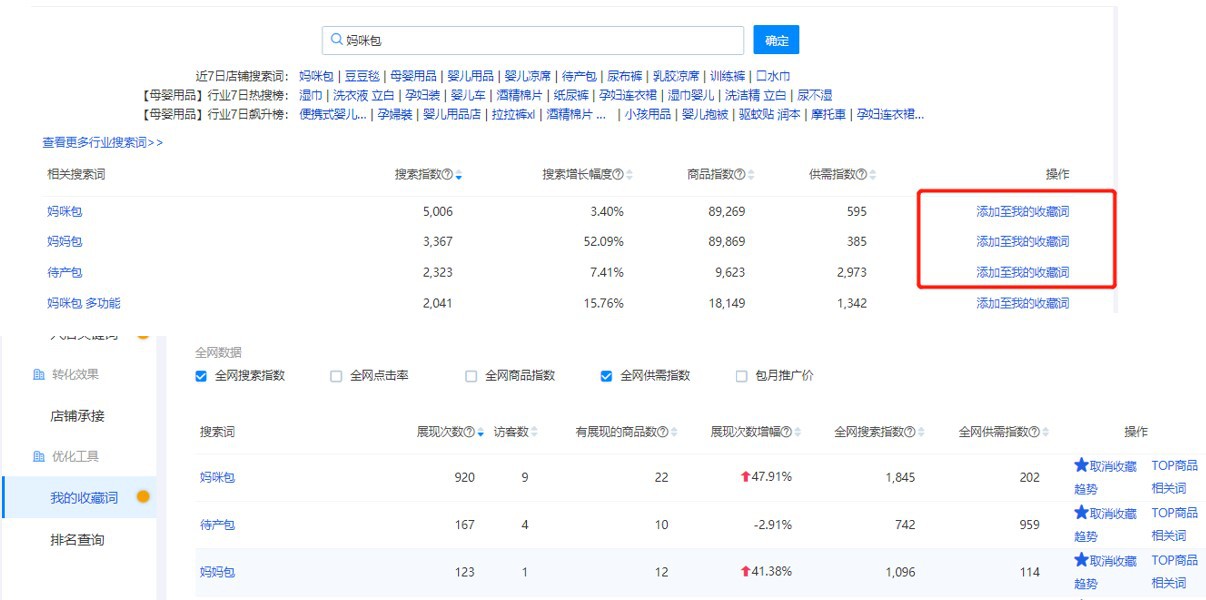This screenshot has width=1206, height=600.
Task: Open help icon beside 全网供需指数 column header
Action: tap(1034, 432)
